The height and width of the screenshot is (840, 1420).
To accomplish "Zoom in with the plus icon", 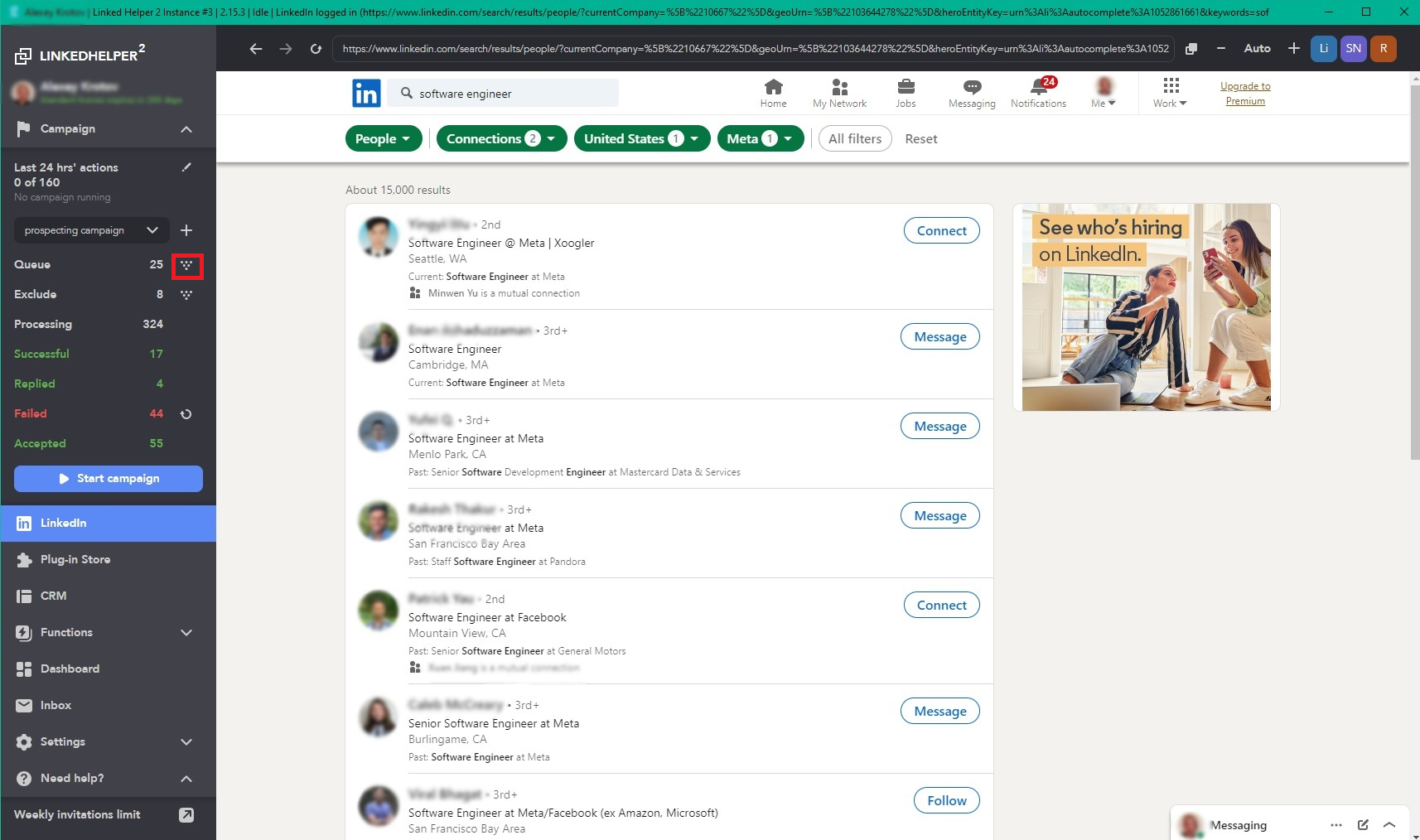I will coord(1294,49).
